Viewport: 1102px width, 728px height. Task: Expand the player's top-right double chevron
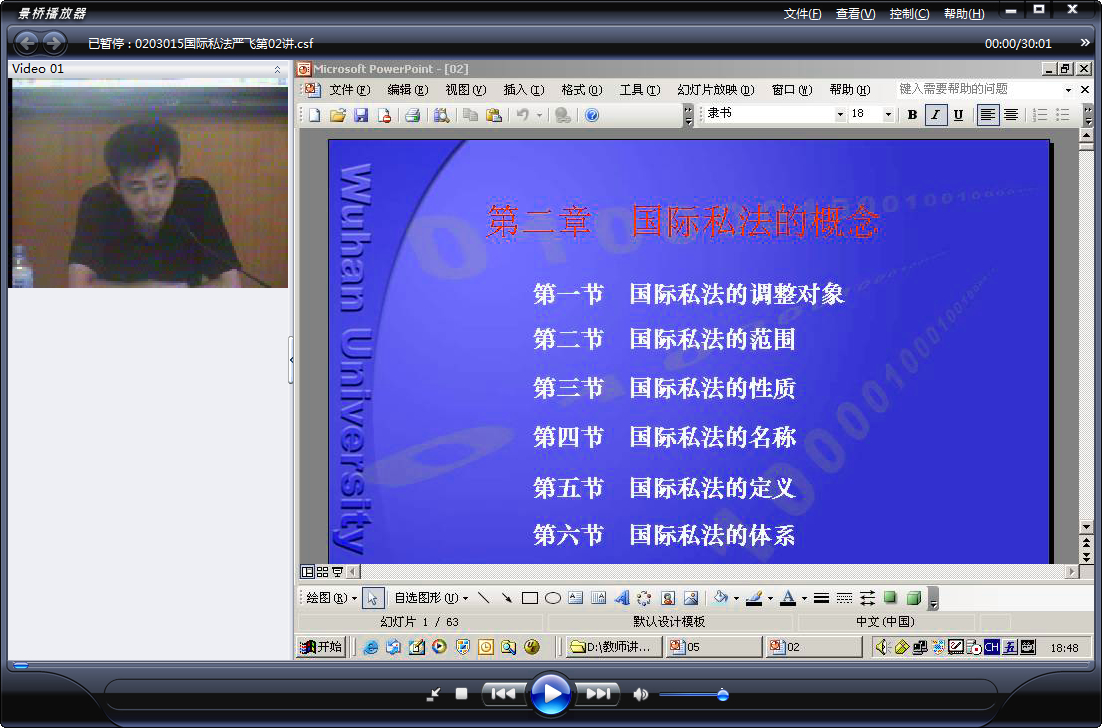(1084, 43)
